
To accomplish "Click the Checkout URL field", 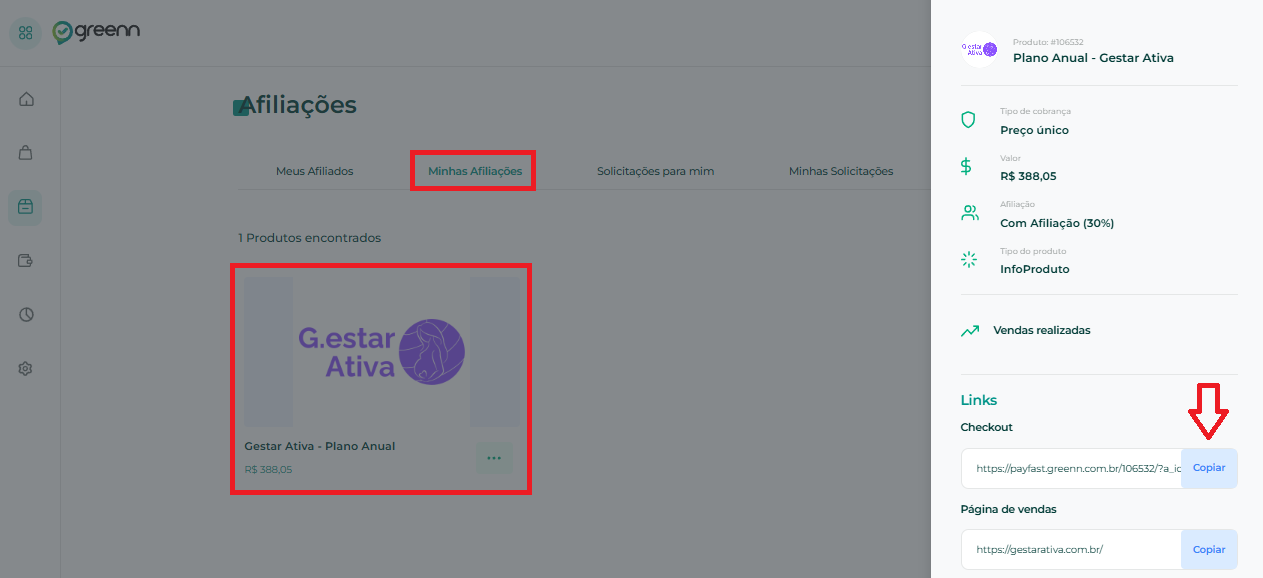I will point(1071,468).
